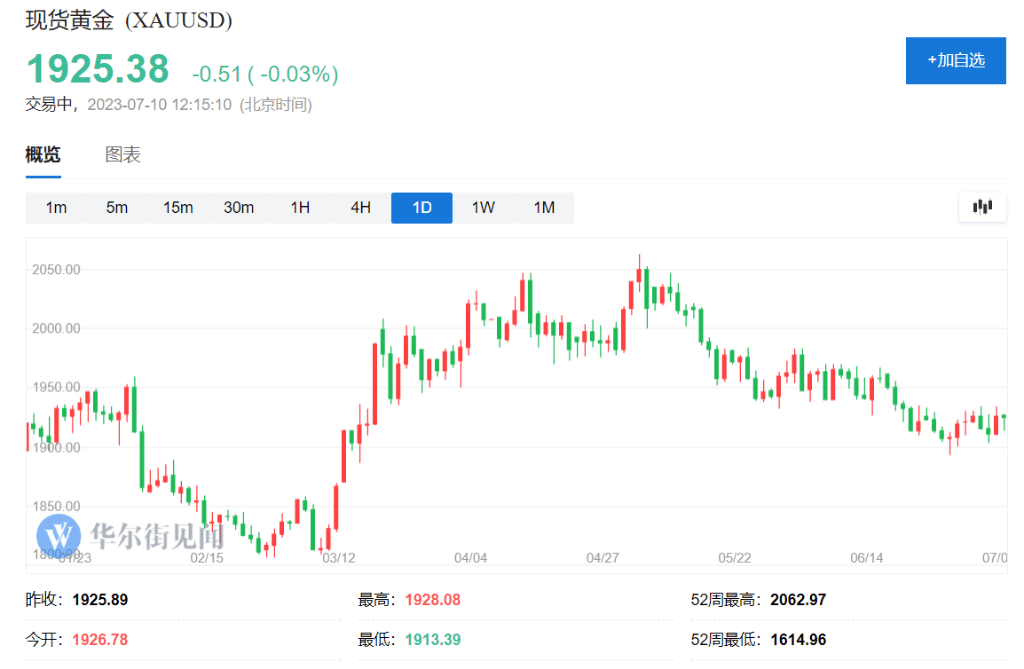
Task: Click the candlestick chart type icon
Action: (982, 207)
